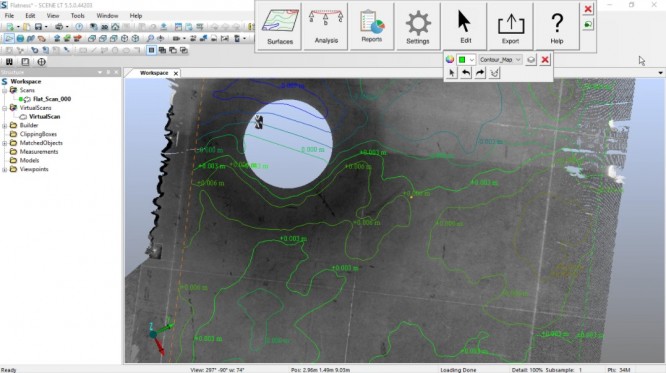Screen dimensions: 666x373
Task: Open the Analysis tool
Action: click(326, 27)
